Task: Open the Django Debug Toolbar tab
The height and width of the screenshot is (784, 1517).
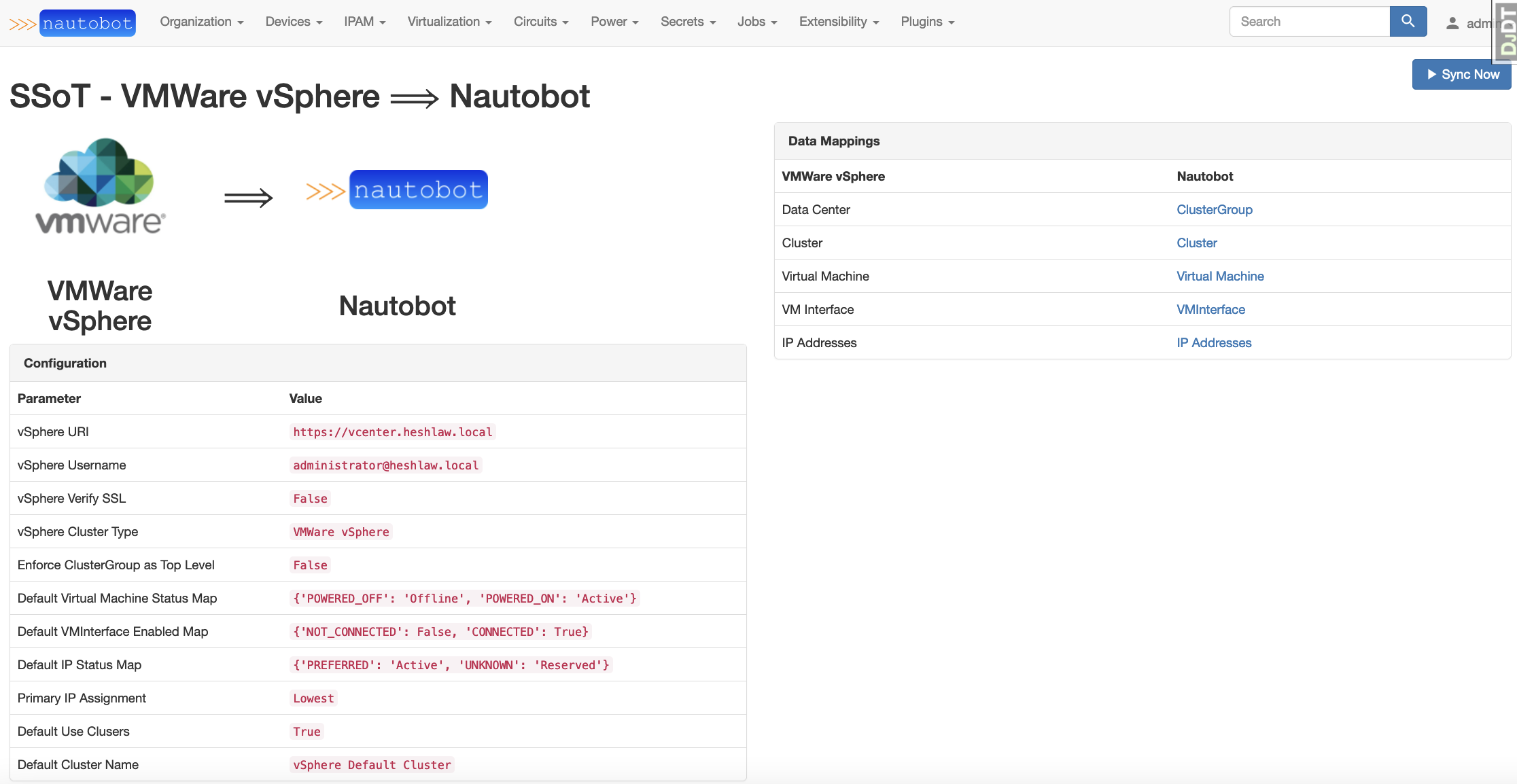Action: click(x=1507, y=31)
